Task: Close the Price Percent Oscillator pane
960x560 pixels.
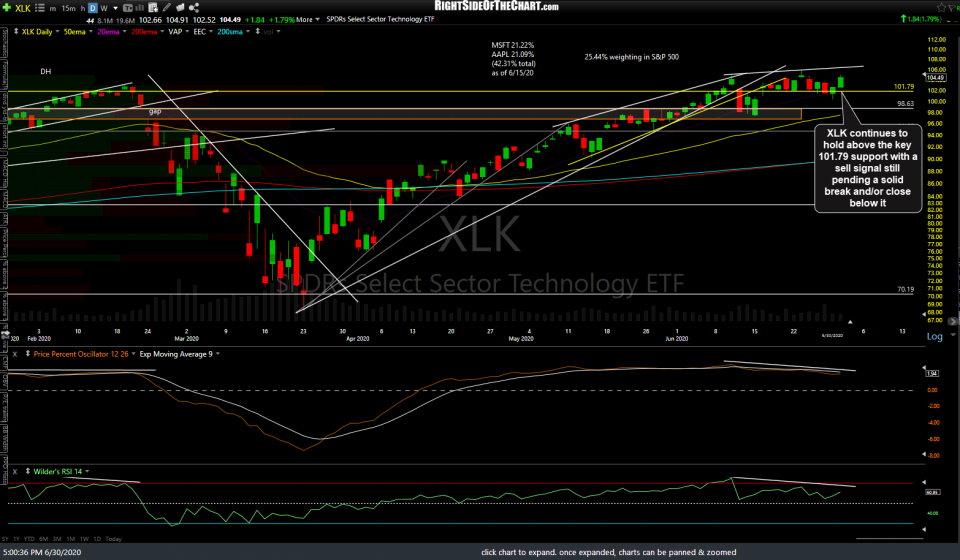Action: 15,354
